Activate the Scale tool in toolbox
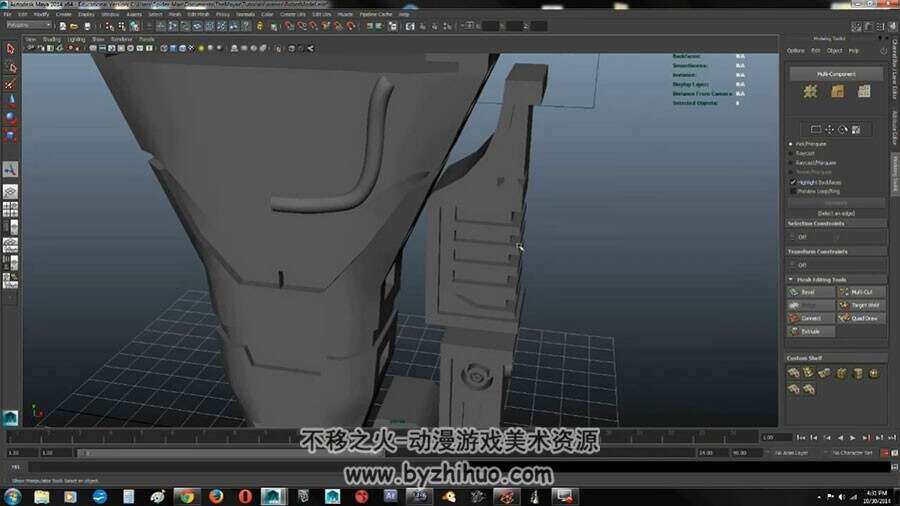Viewport: 900px width, 506px height. [x=10, y=135]
